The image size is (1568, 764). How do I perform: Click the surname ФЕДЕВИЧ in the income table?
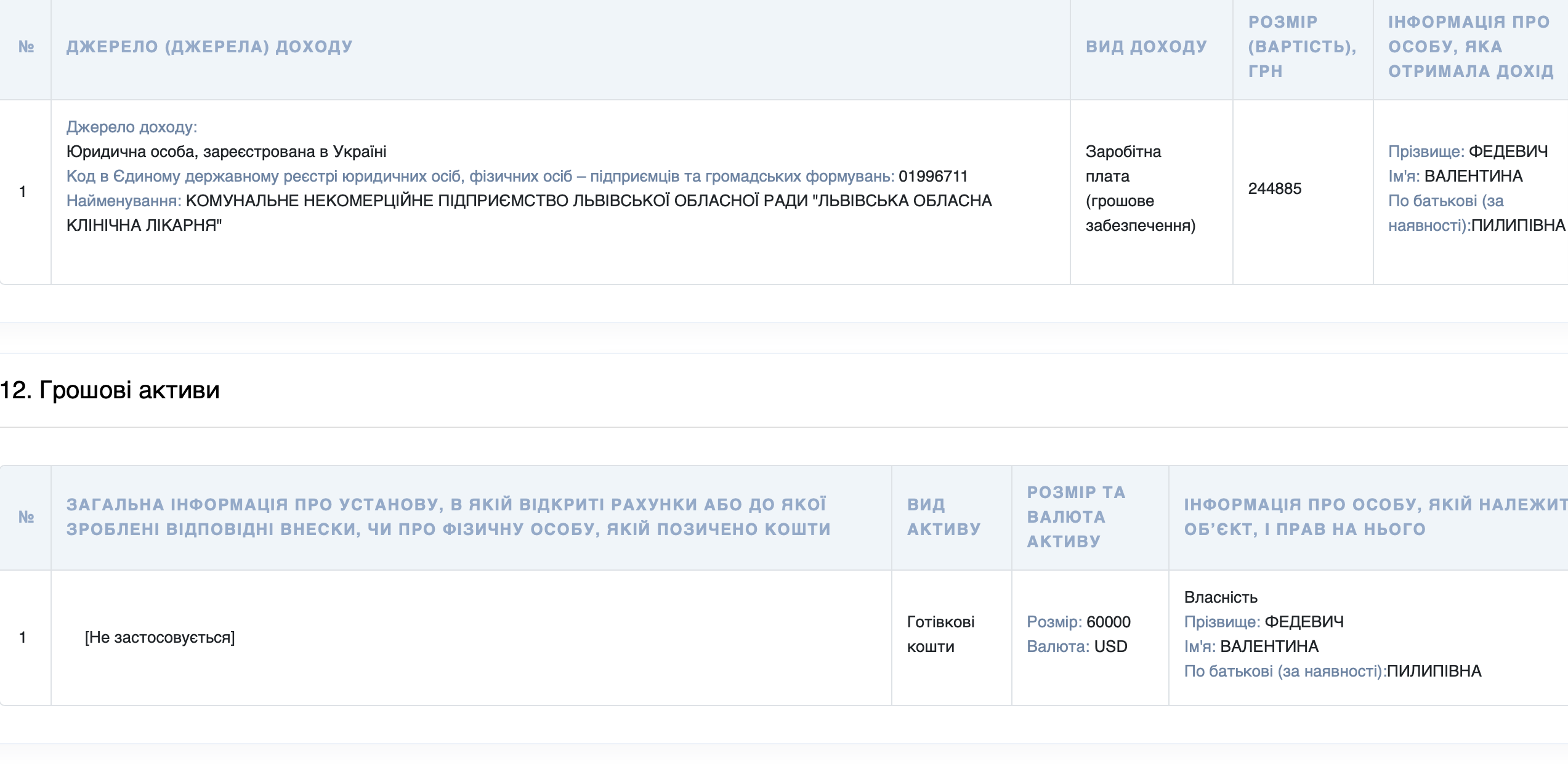click(1508, 151)
